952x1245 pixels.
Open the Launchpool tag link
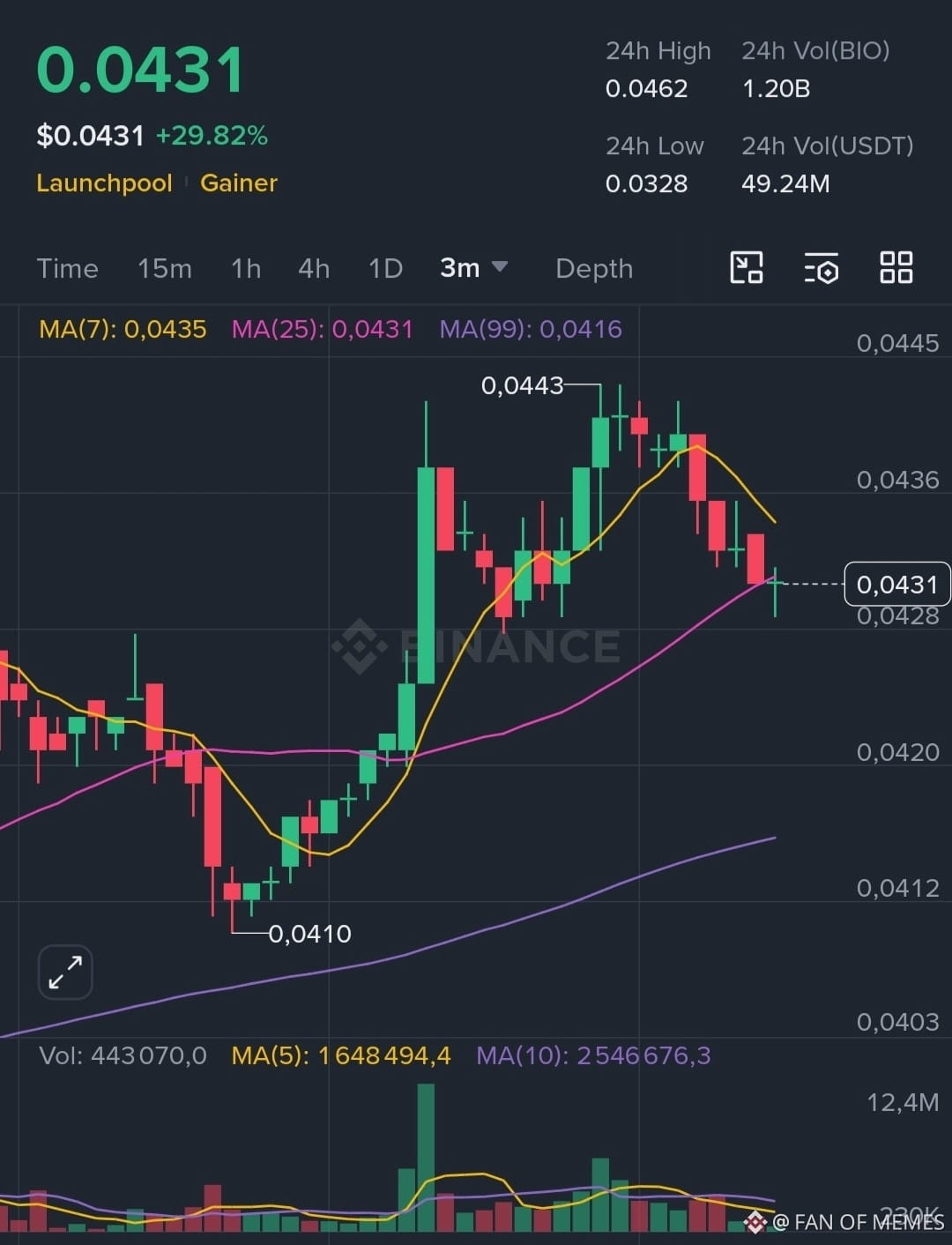click(x=104, y=183)
